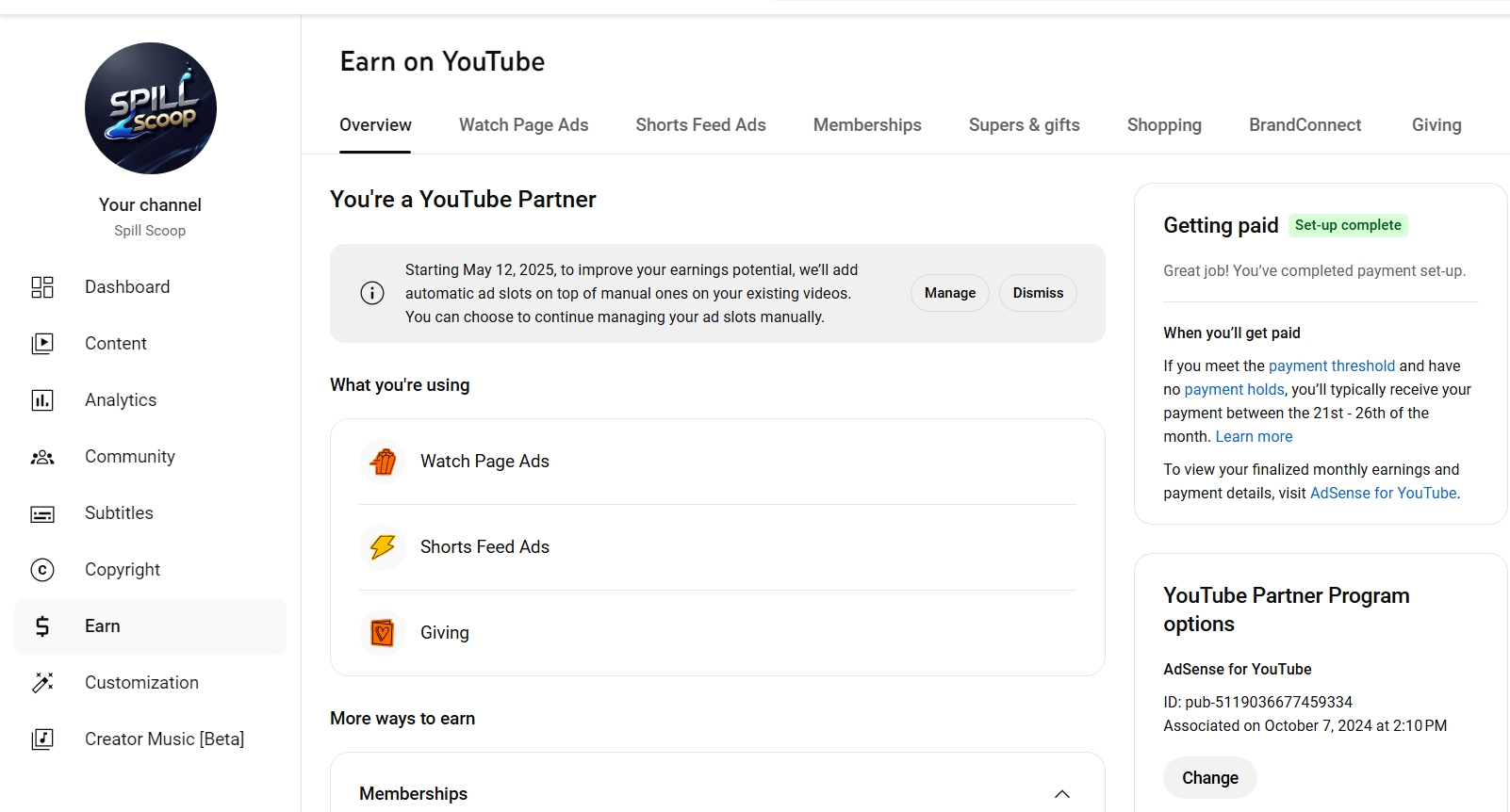This screenshot has width=1510, height=812.
Task: Switch to the Watch Page Ads tab
Action: pyautogui.click(x=523, y=125)
